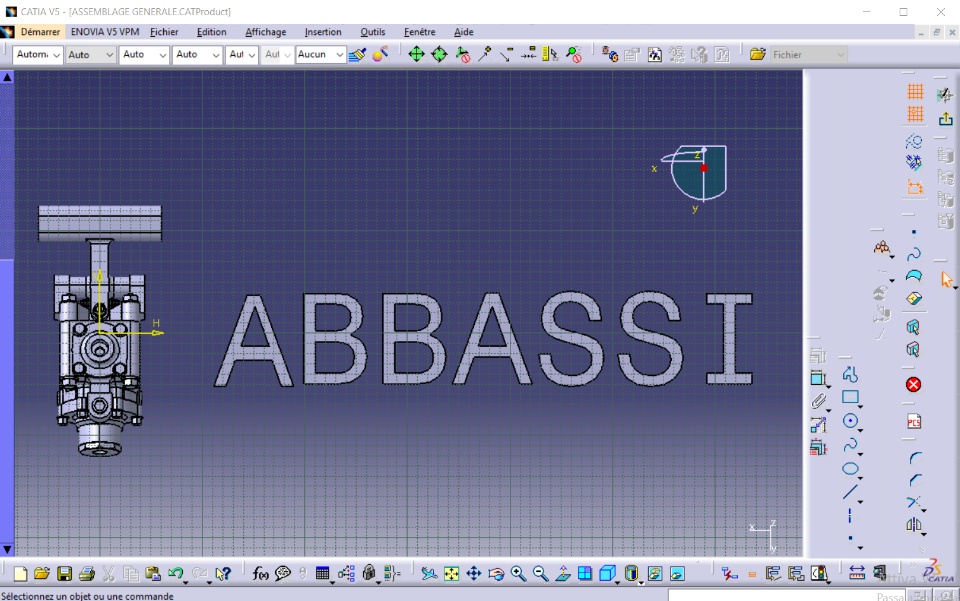Viewport: 960px width, 601px height.
Task: Select the Axis sketch tool
Action: pos(850,516)
